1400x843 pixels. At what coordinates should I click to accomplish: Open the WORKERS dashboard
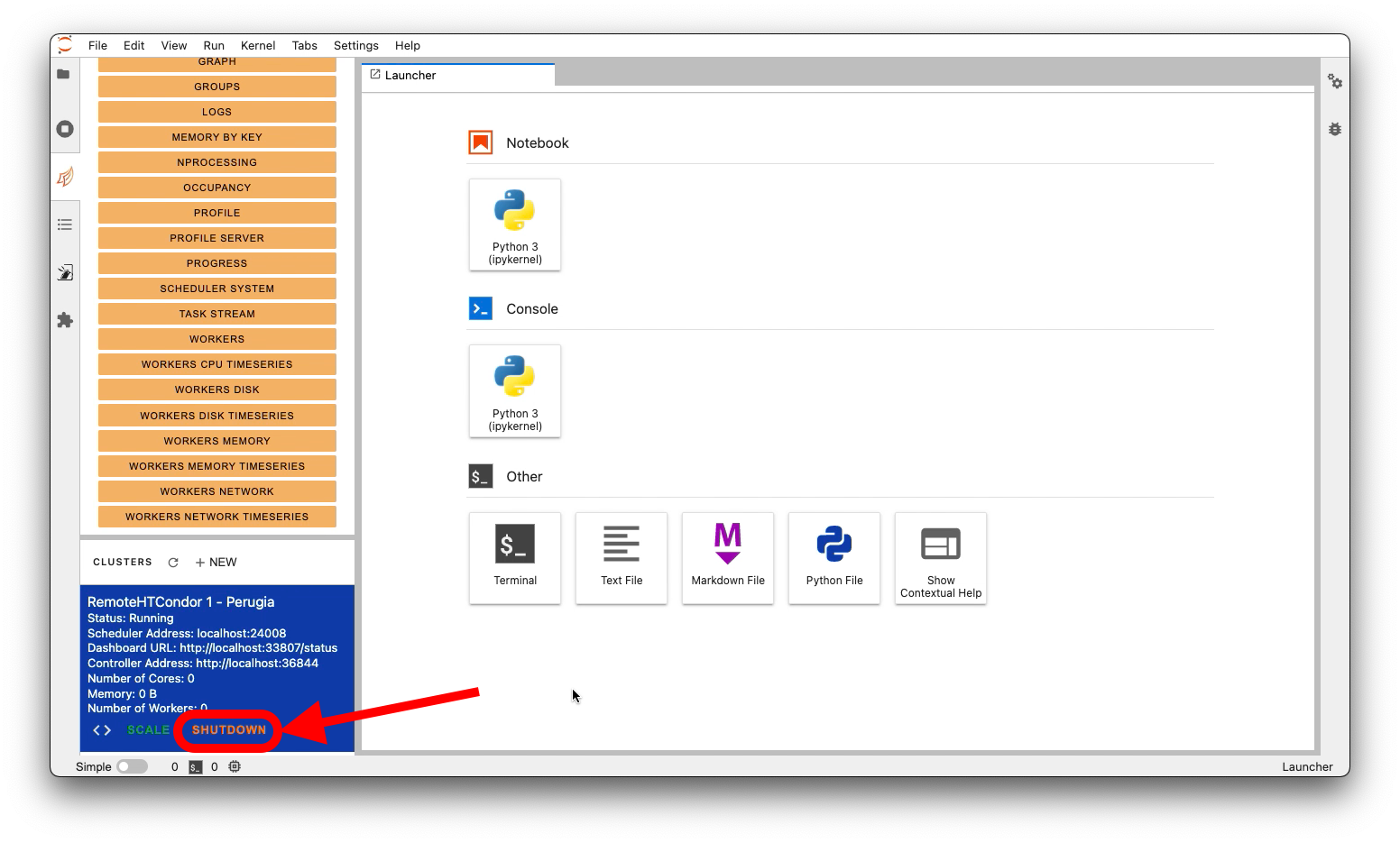click(217, 339)
